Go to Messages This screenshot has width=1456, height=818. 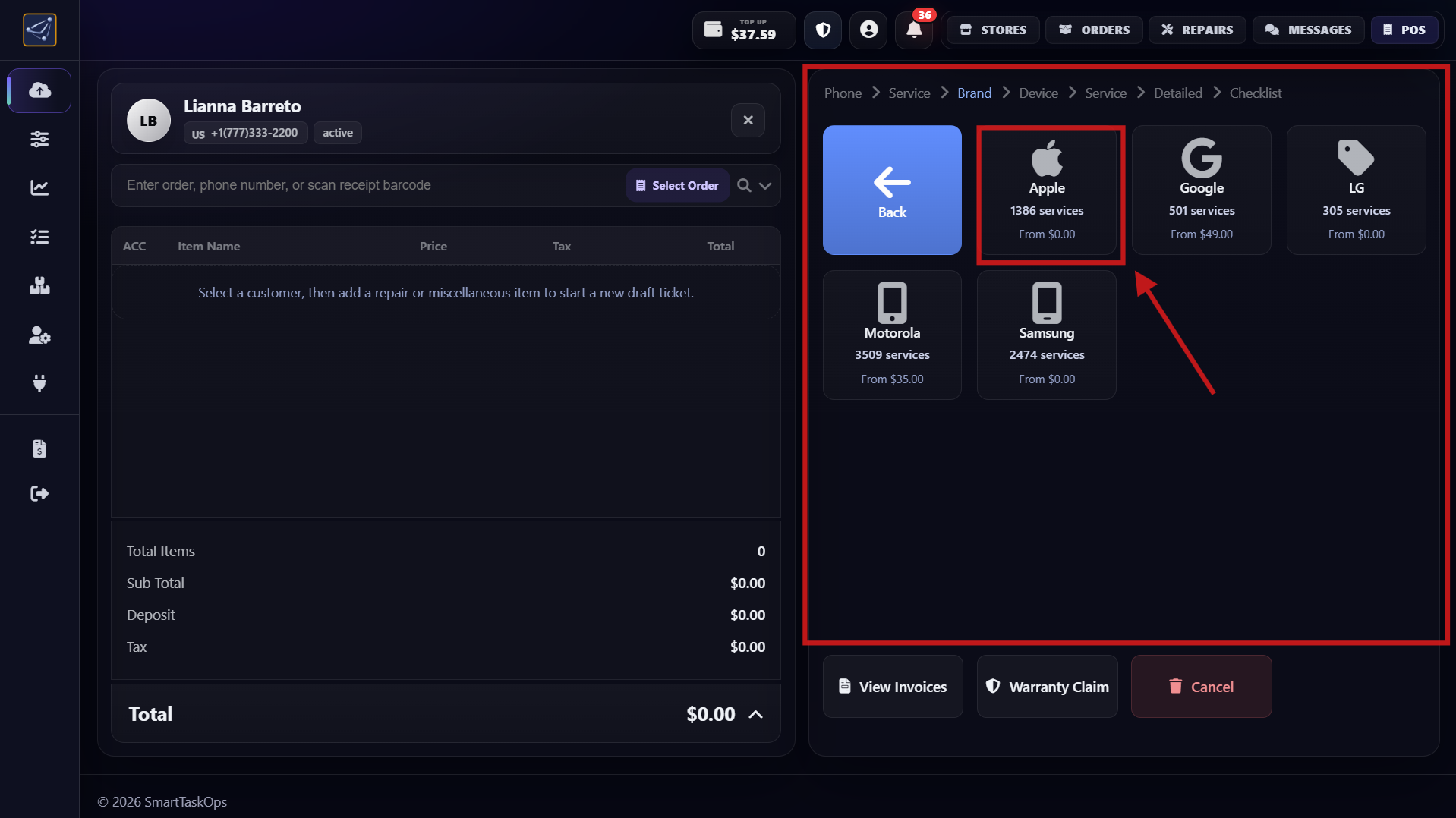pos(1308,30)
